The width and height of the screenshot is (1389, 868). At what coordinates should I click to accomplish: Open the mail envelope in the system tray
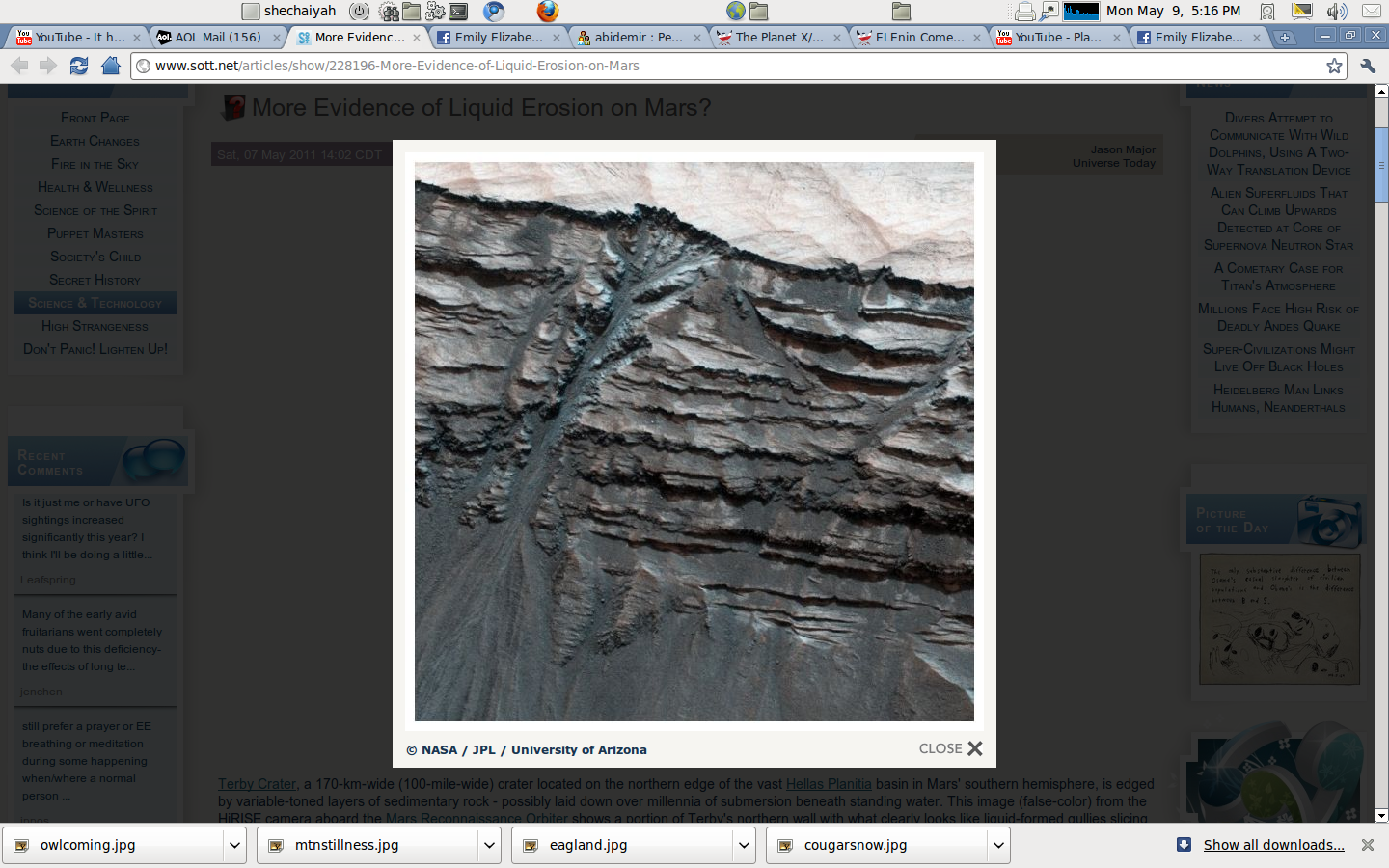1371,12
